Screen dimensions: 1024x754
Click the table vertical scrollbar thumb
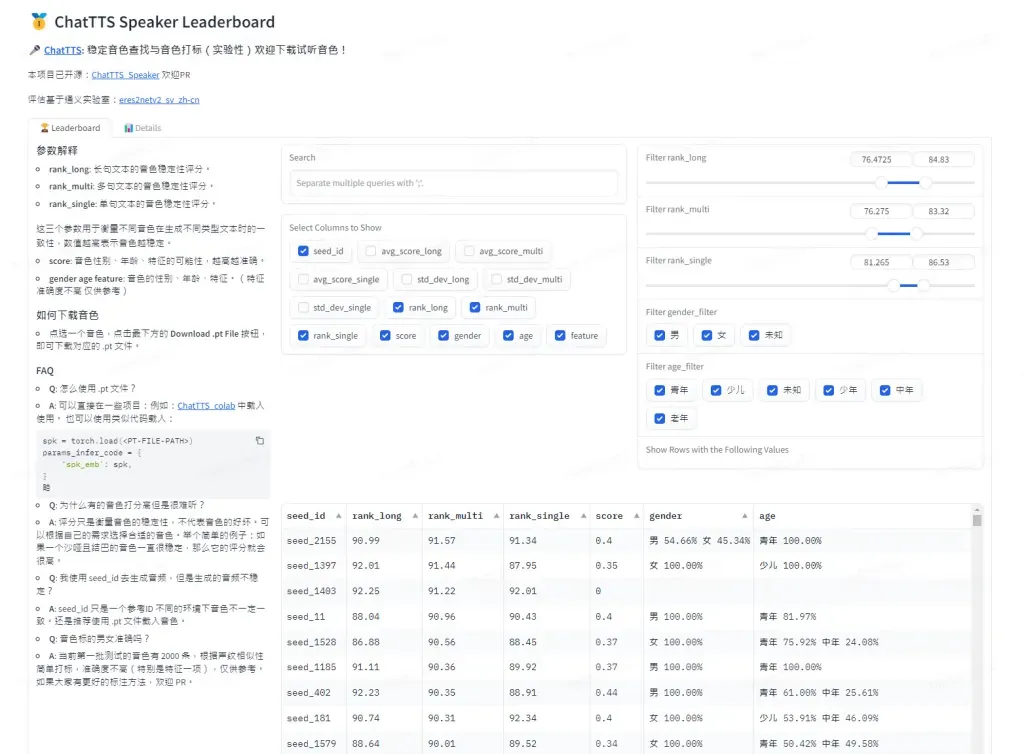(x=976, y=520)
